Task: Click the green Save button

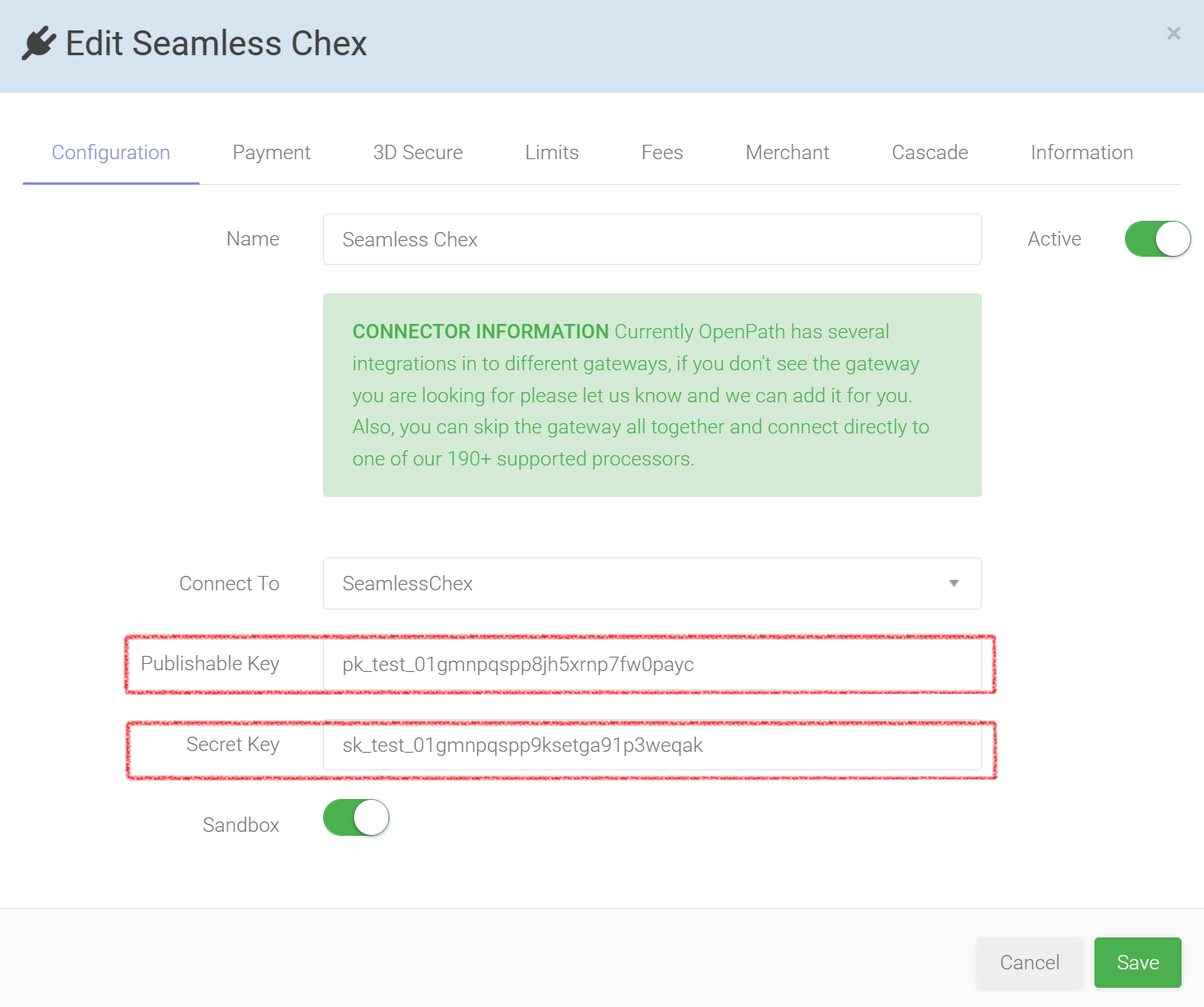Action: coord(1138,962)
